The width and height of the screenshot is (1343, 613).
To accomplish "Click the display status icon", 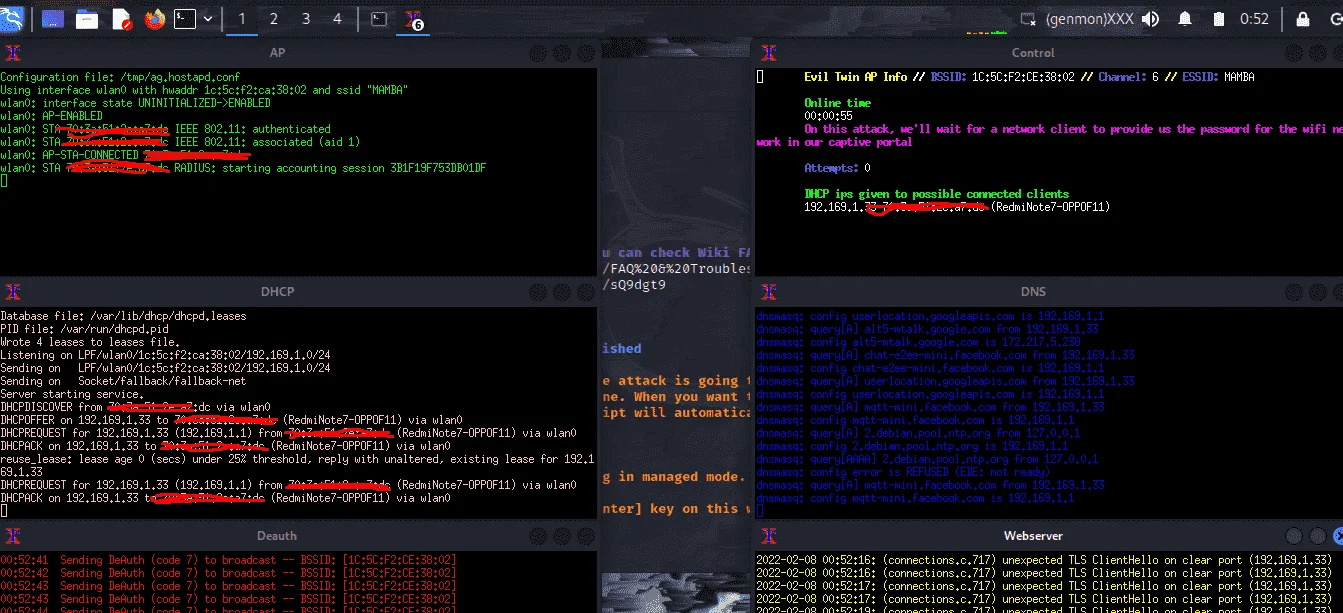I will coord(1028,19).
